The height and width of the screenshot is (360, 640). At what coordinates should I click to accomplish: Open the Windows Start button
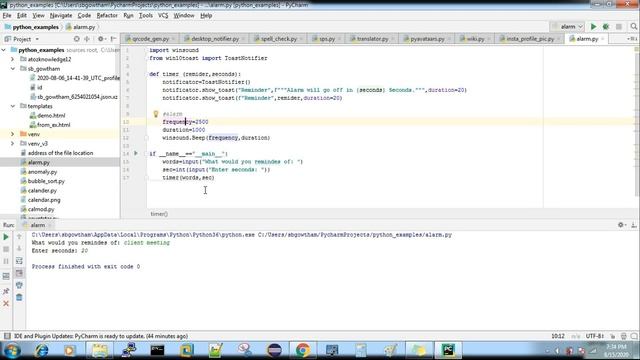pyautogui.click(x=12, y=350)
